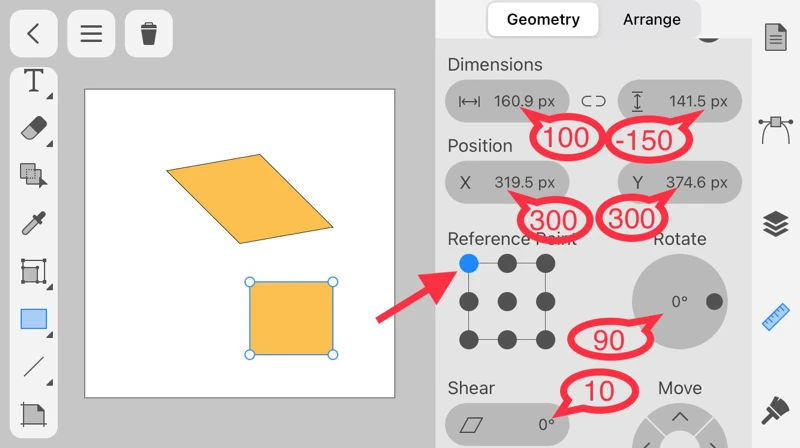
Task: Click the width dimension field
Action: point(507,101)
